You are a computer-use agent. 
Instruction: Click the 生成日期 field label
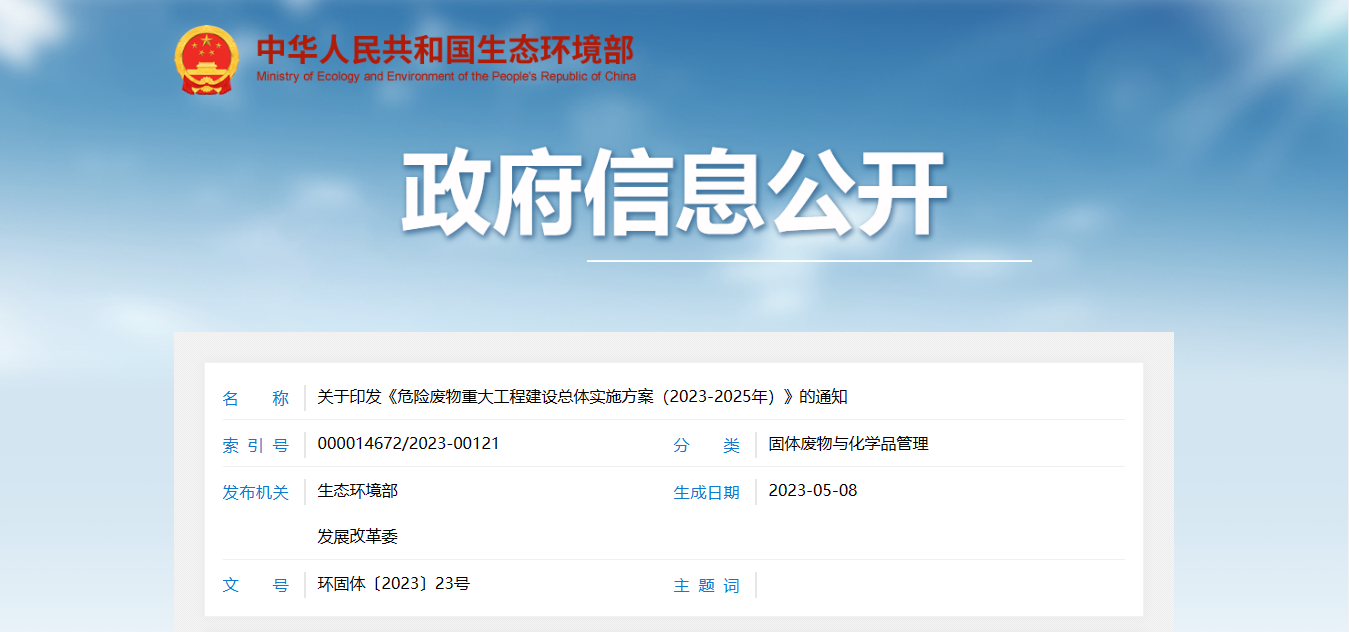(706, 492)
